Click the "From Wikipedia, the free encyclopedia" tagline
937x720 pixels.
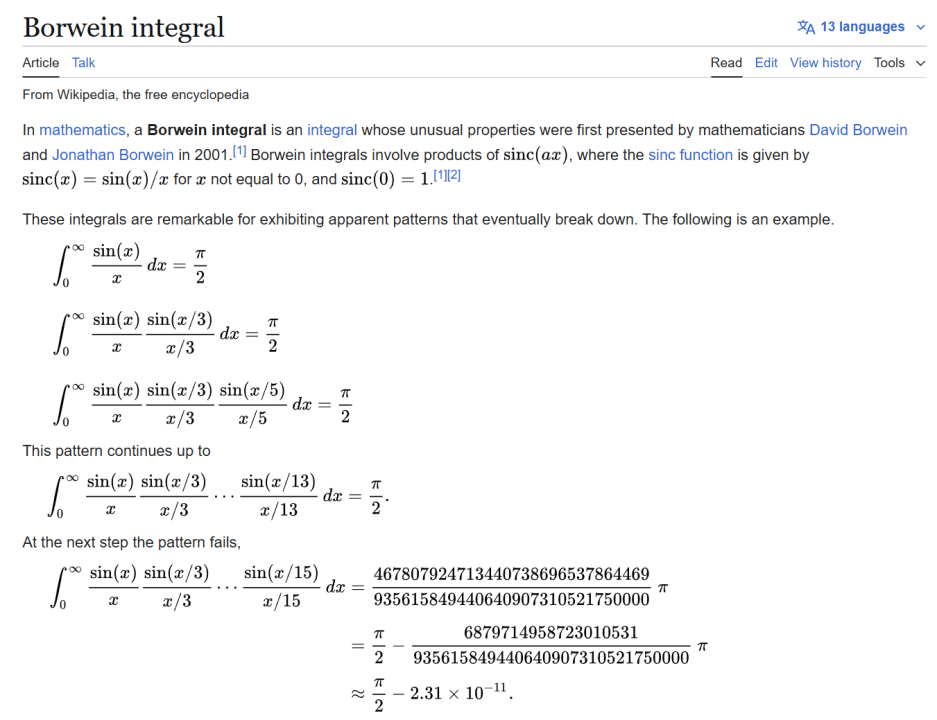[x=136, y=95]
